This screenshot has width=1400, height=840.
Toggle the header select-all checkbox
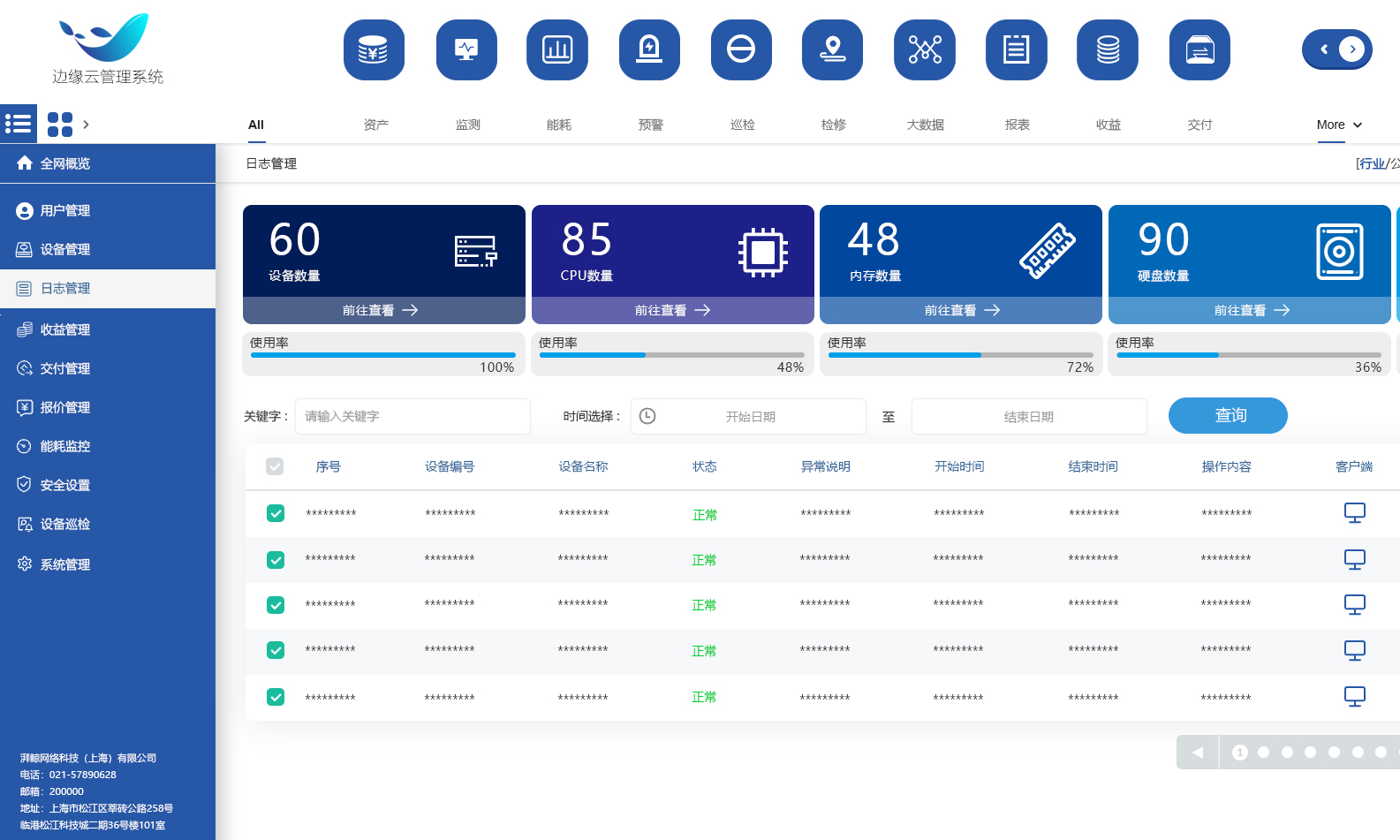click(275, 466)
